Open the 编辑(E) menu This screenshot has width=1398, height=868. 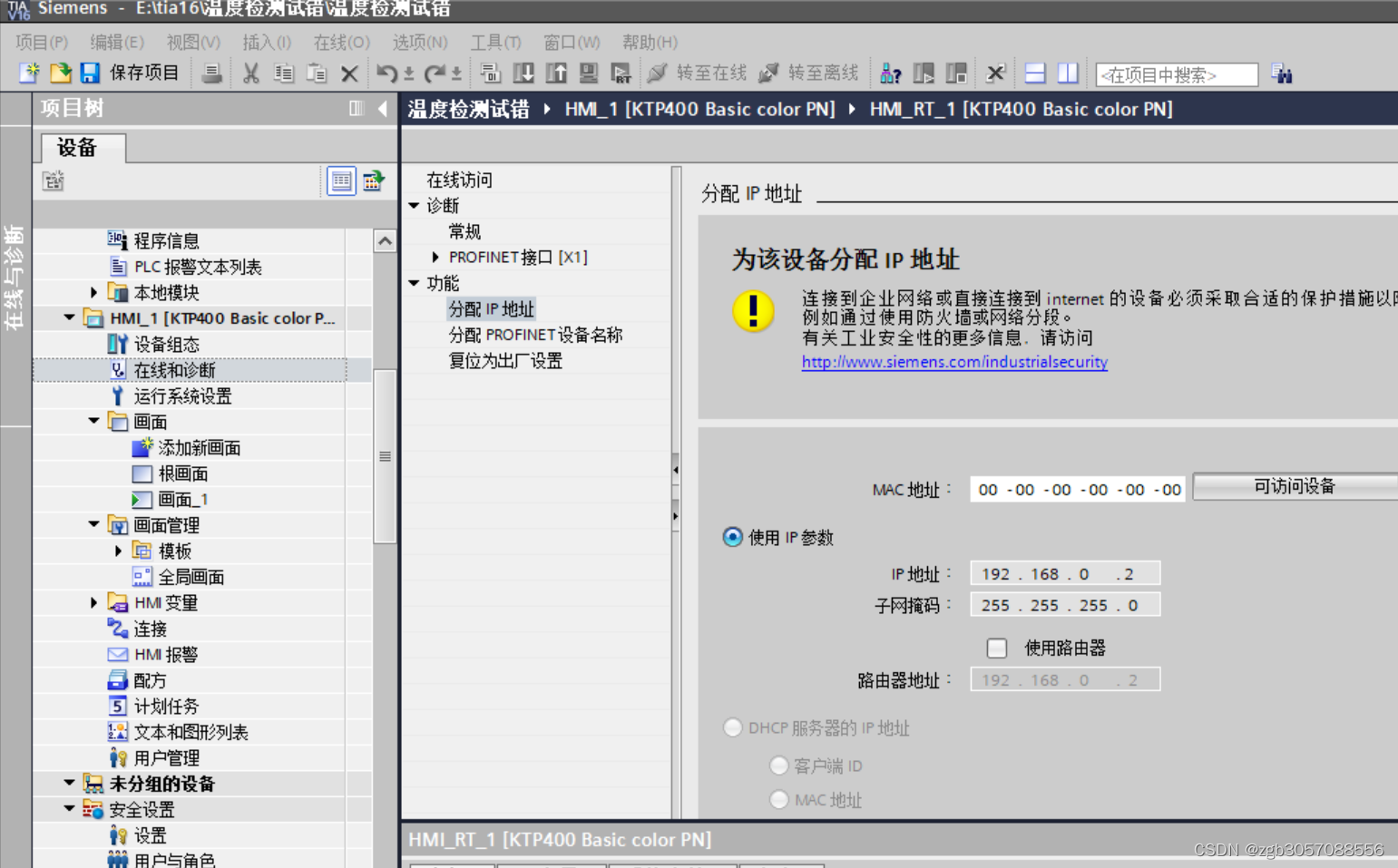[x=117, y=43]
